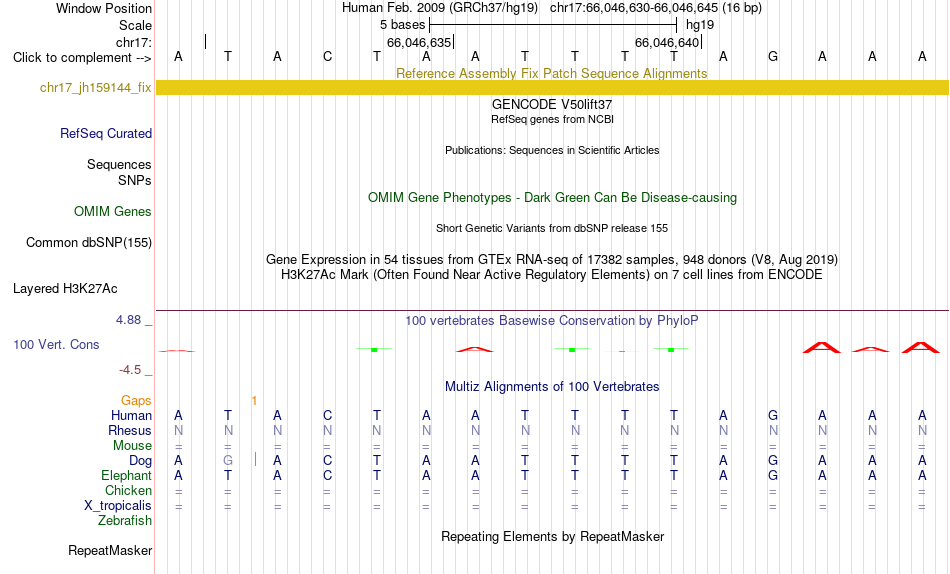Click the Gaps row label

point(136,401)
